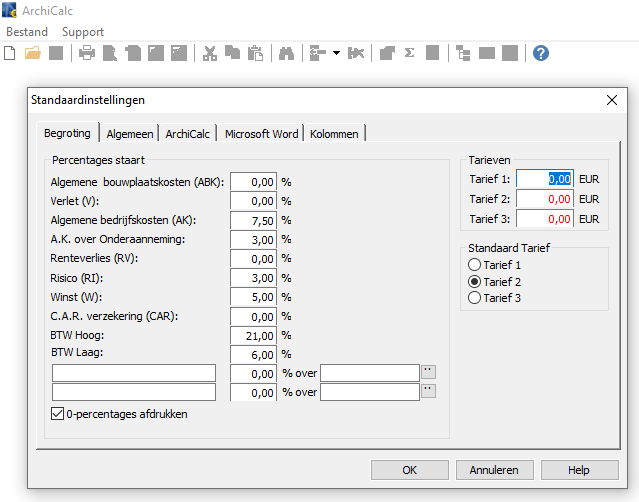Click the Cut scissors toolbar icon
This screenshot has width=639, height=502.
[210, 53]
